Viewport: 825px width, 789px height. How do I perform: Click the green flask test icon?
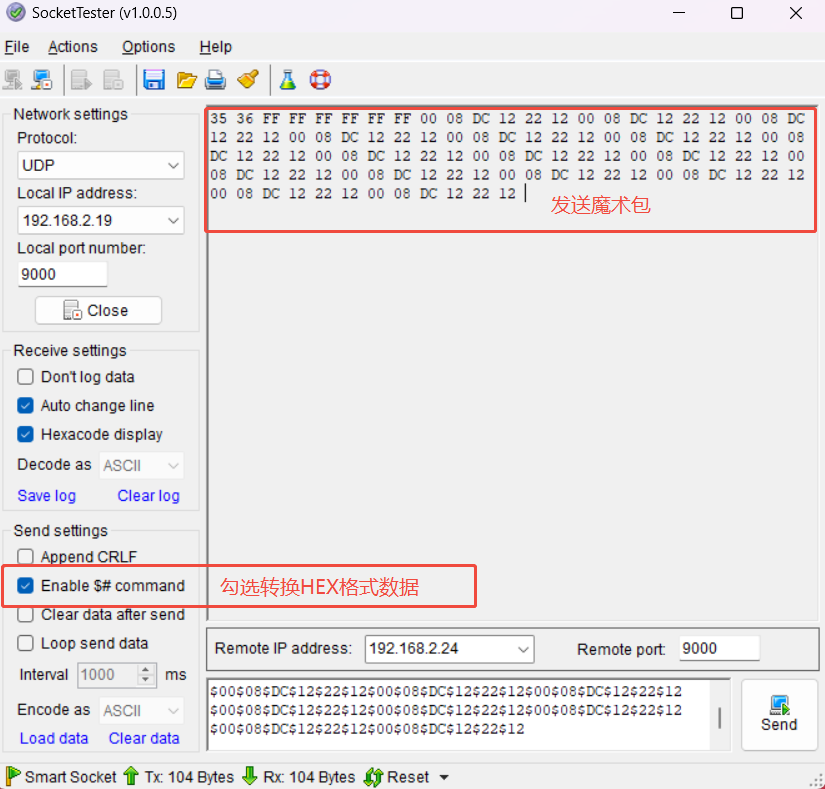point(288,80)
